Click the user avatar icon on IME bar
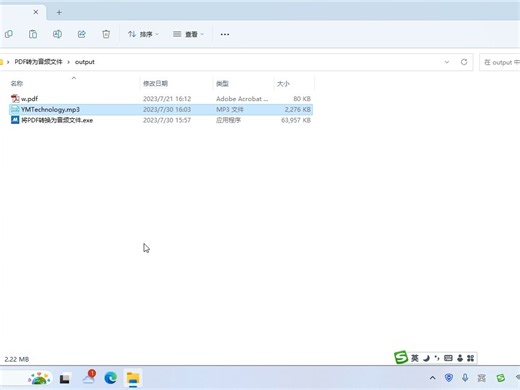 (x=460, y=358)
